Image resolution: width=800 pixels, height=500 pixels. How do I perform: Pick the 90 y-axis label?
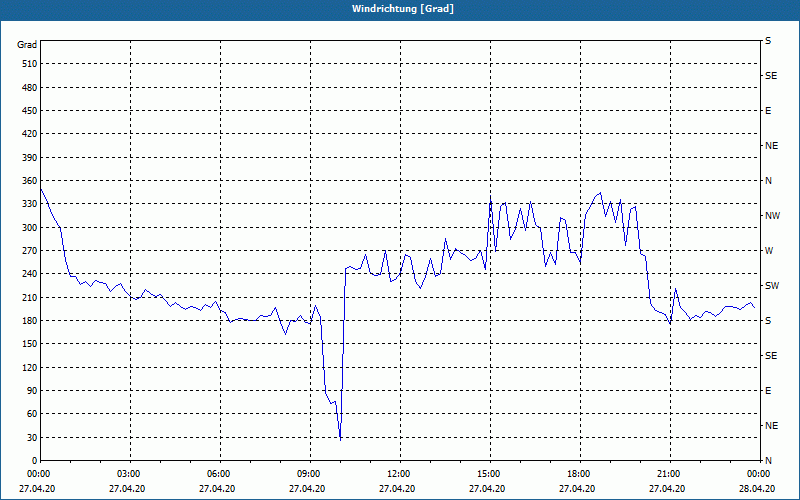[32, 391]
